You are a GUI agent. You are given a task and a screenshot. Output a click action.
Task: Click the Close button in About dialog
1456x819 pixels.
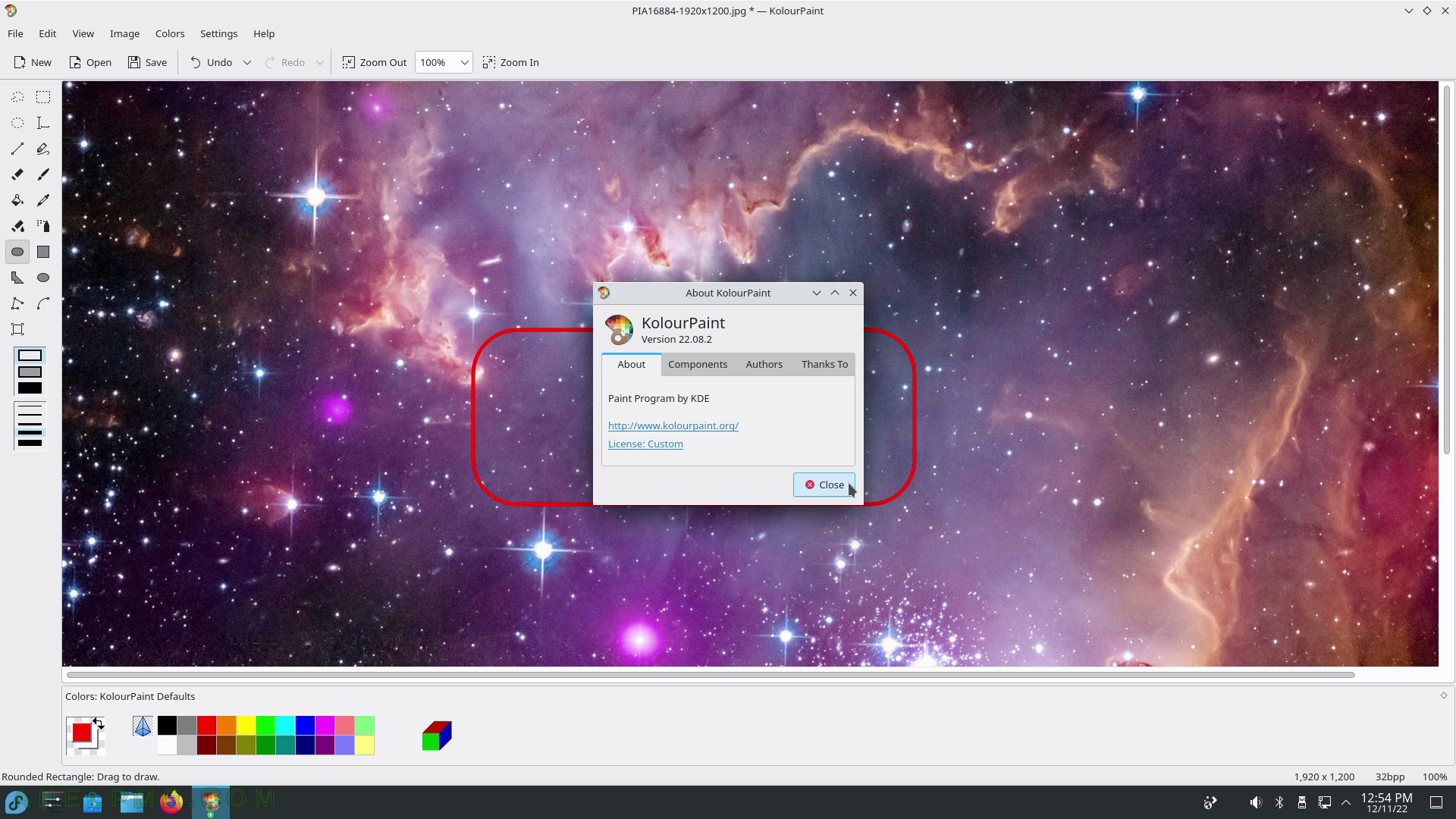click(x=824, y=485)
